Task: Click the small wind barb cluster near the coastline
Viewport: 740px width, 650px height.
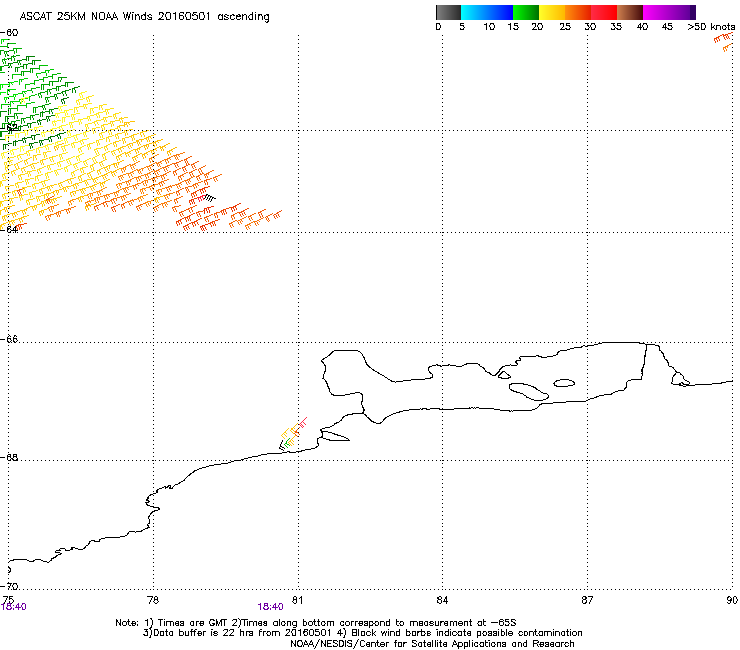Action: coord(293,433)
